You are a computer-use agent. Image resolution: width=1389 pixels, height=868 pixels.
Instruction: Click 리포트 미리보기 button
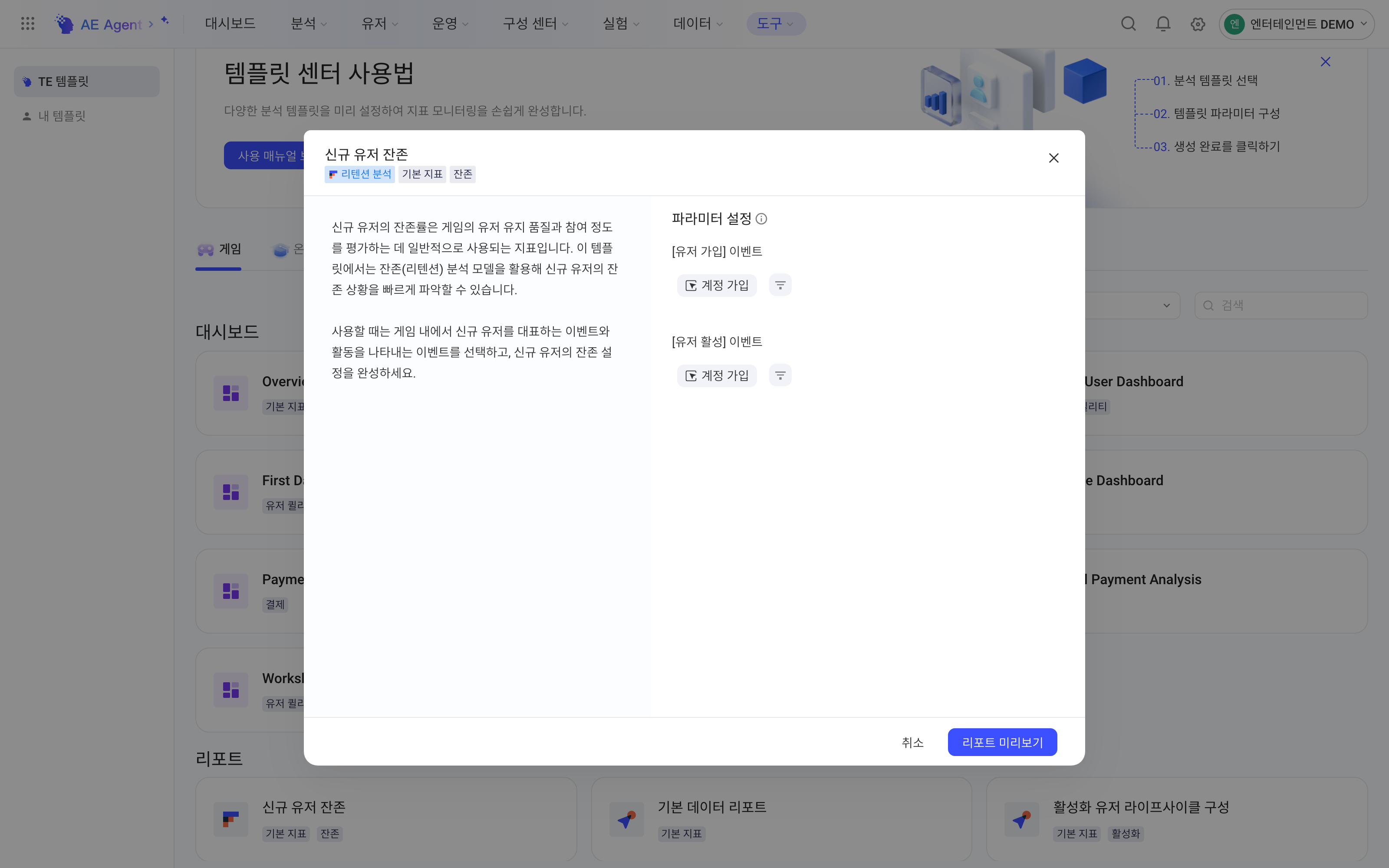1002,742
